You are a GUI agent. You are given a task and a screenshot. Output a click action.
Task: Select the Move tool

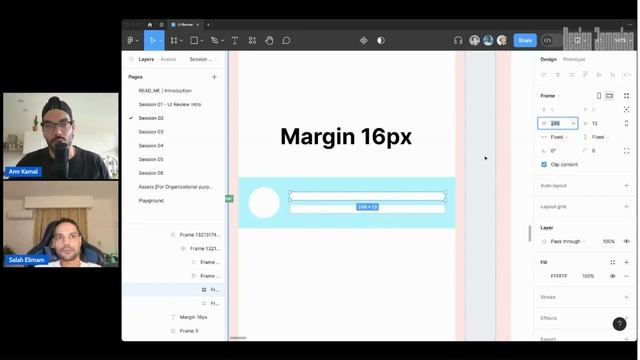152,40
